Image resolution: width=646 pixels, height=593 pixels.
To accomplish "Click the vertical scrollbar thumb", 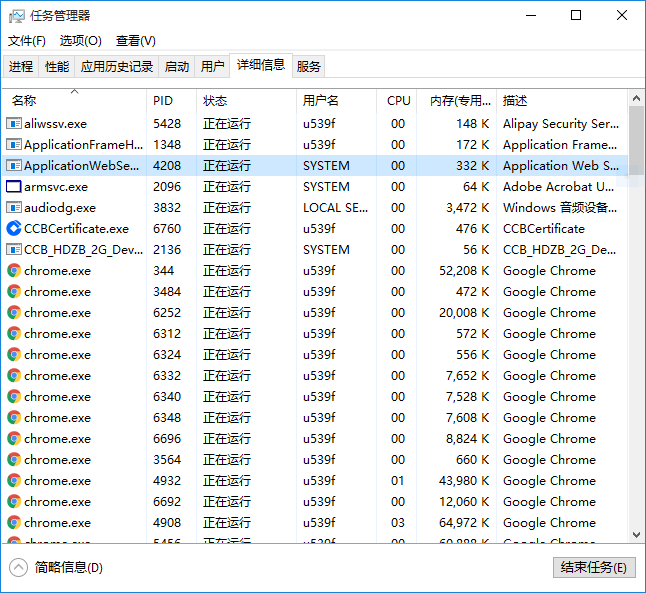I will coord(637,140).
